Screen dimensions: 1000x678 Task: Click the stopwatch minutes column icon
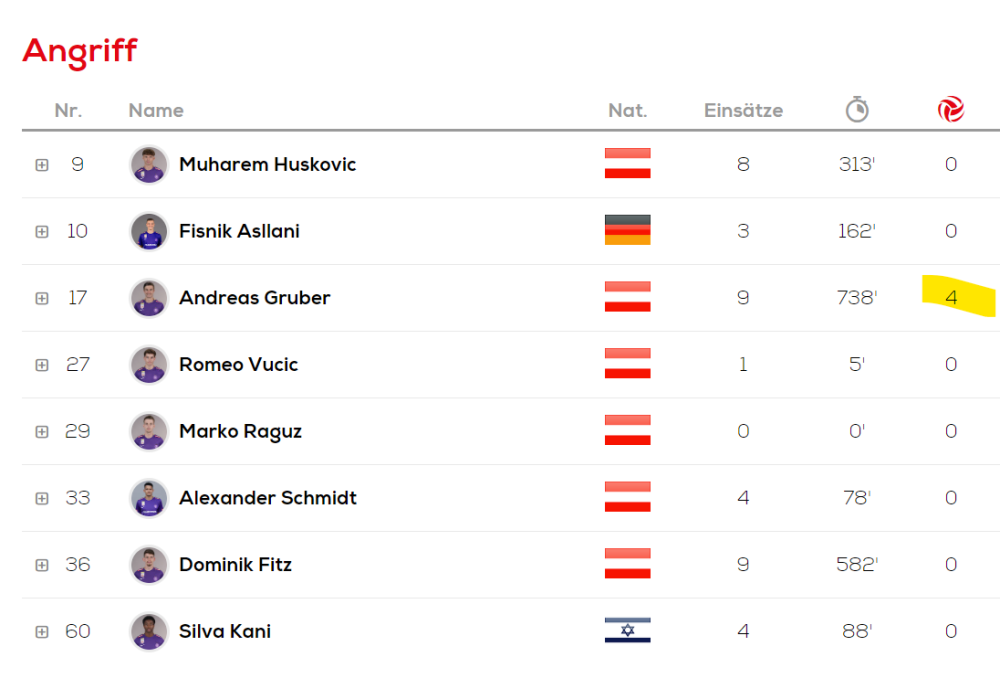point(857,110)
